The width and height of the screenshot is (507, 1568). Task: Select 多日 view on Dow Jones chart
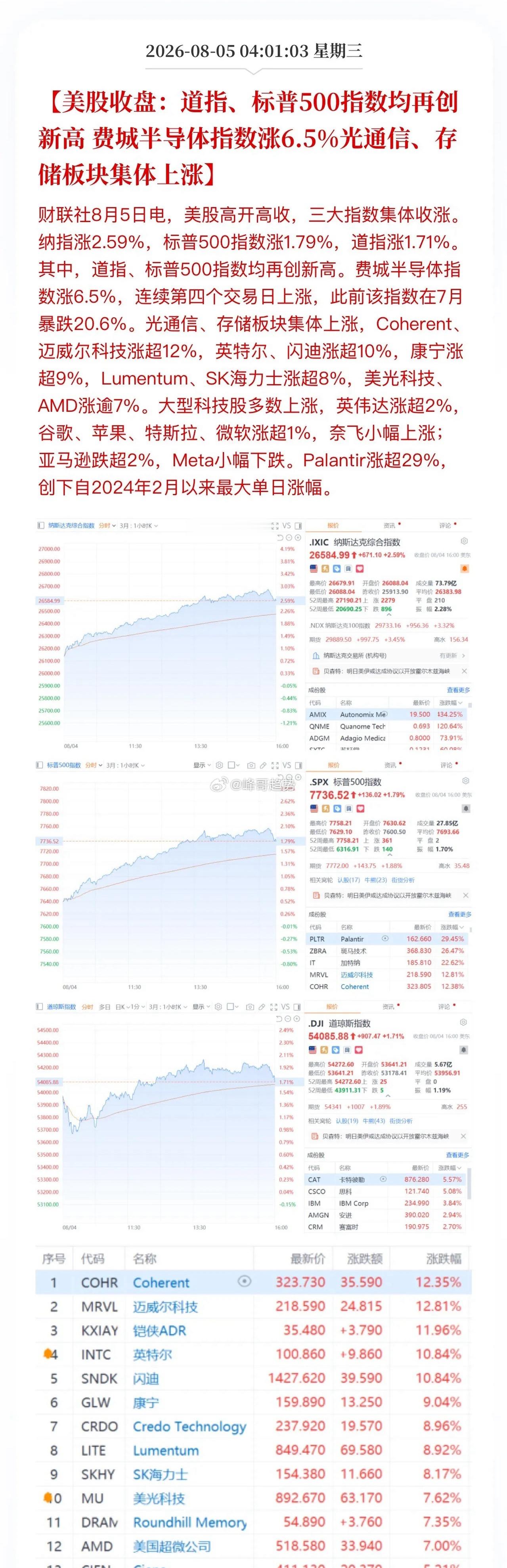point(105,1007)
